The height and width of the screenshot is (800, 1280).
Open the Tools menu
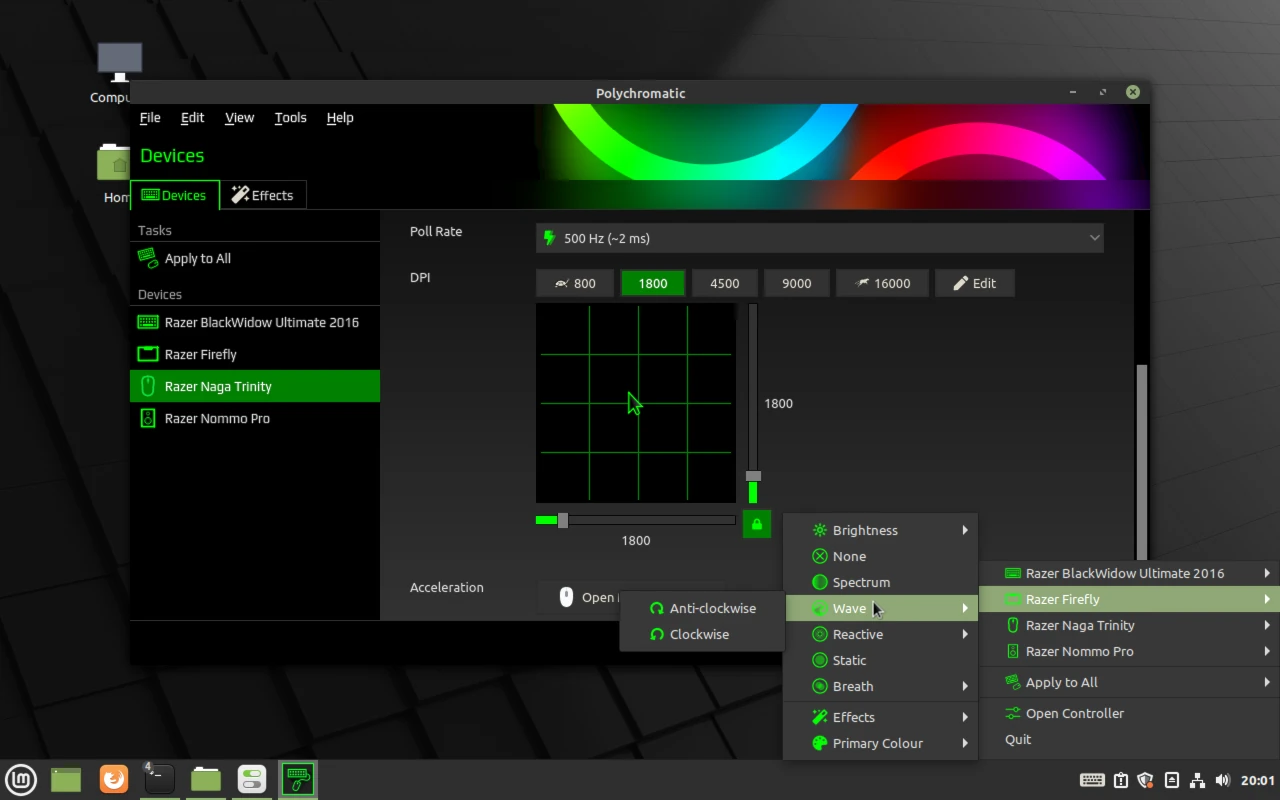pyautogui.click(x=290, y=117)
